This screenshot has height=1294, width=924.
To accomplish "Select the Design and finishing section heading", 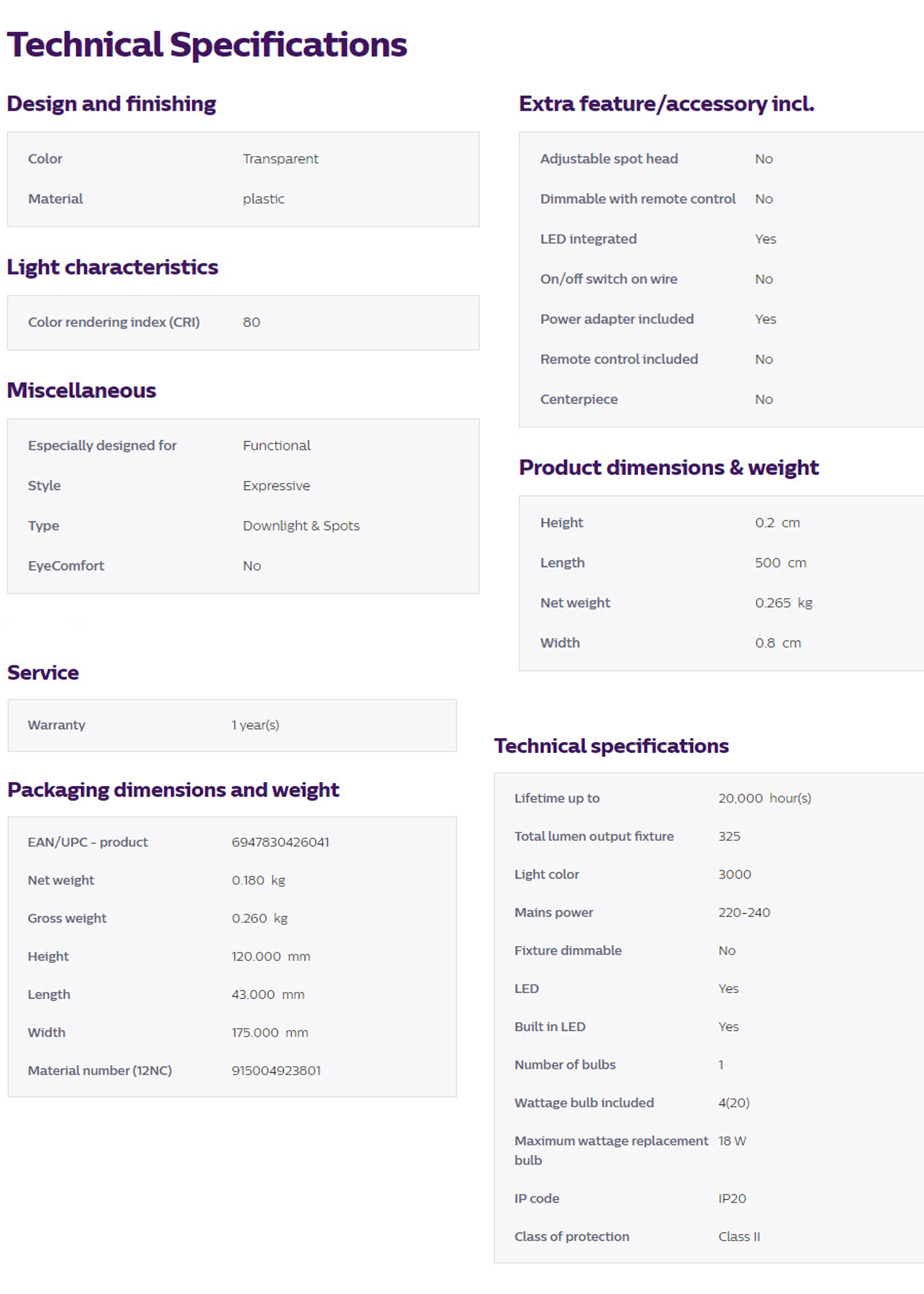I will click(x=111, y=104).
